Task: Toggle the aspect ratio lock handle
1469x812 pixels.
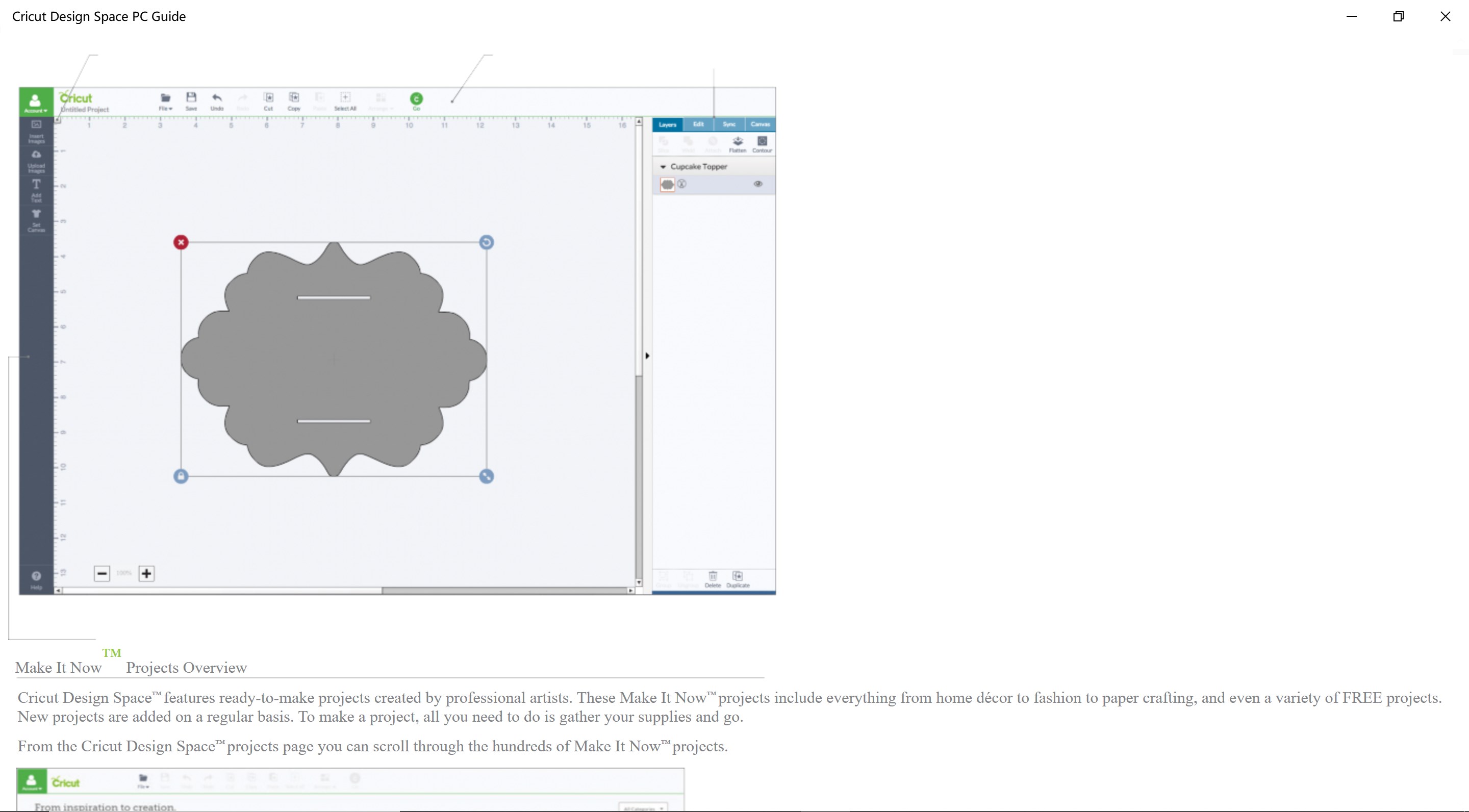Action: pos(181,476)
